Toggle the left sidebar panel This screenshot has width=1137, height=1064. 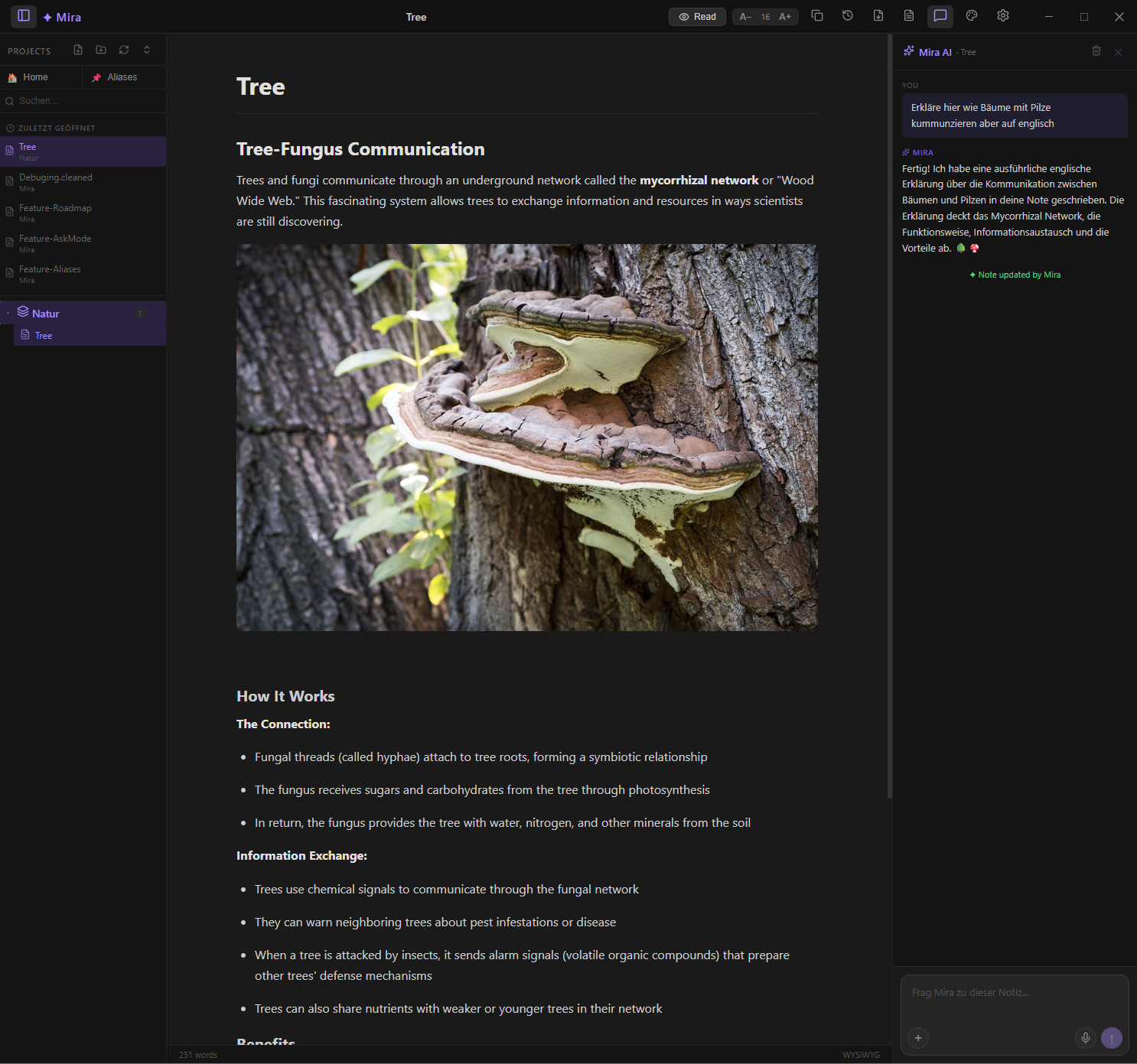[x=23, y=16]
